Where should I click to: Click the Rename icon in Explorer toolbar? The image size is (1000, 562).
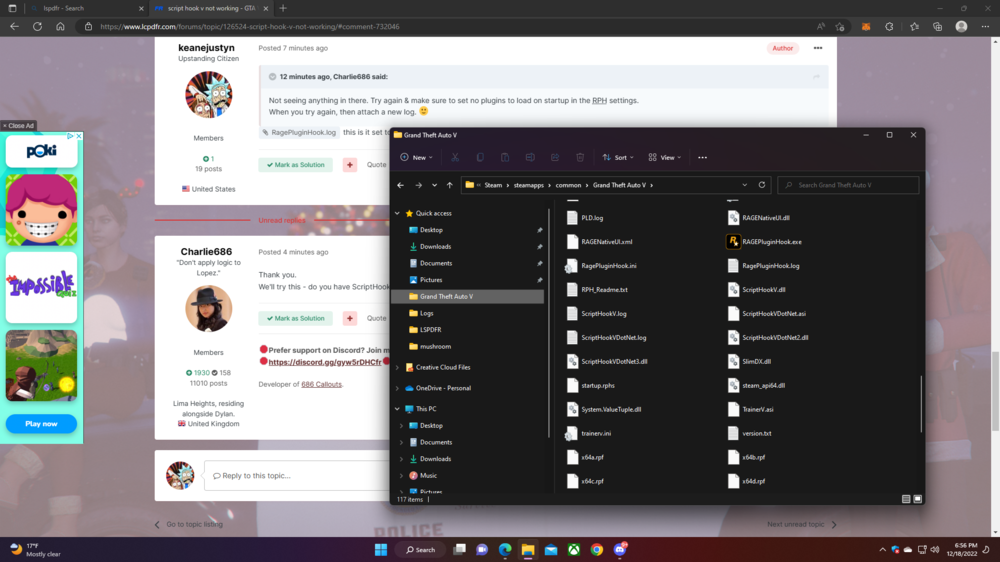tap(530, 158)
